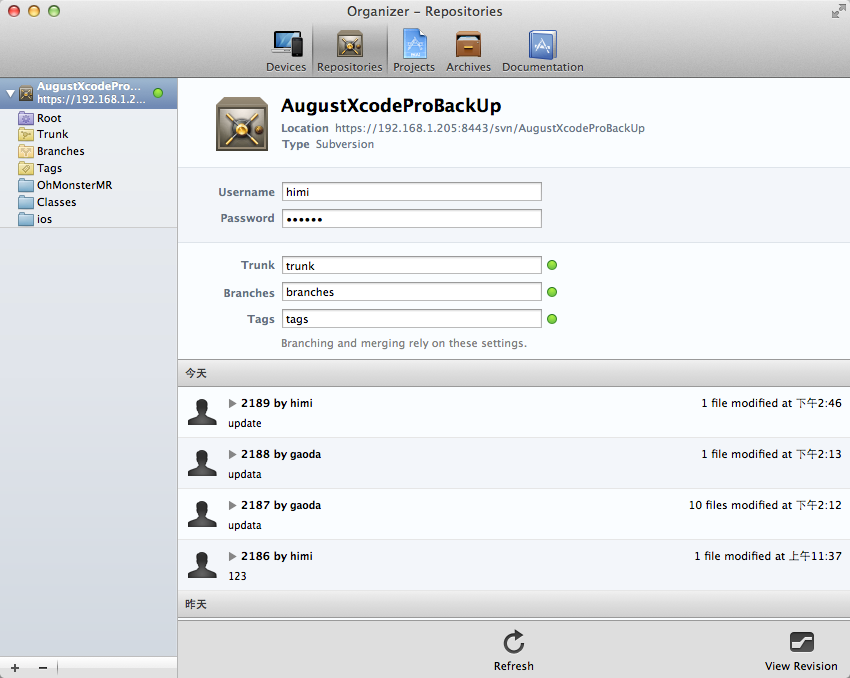Screen dimensions: 850x678
Task: Switch to the Repositories section
Action: 350,51
